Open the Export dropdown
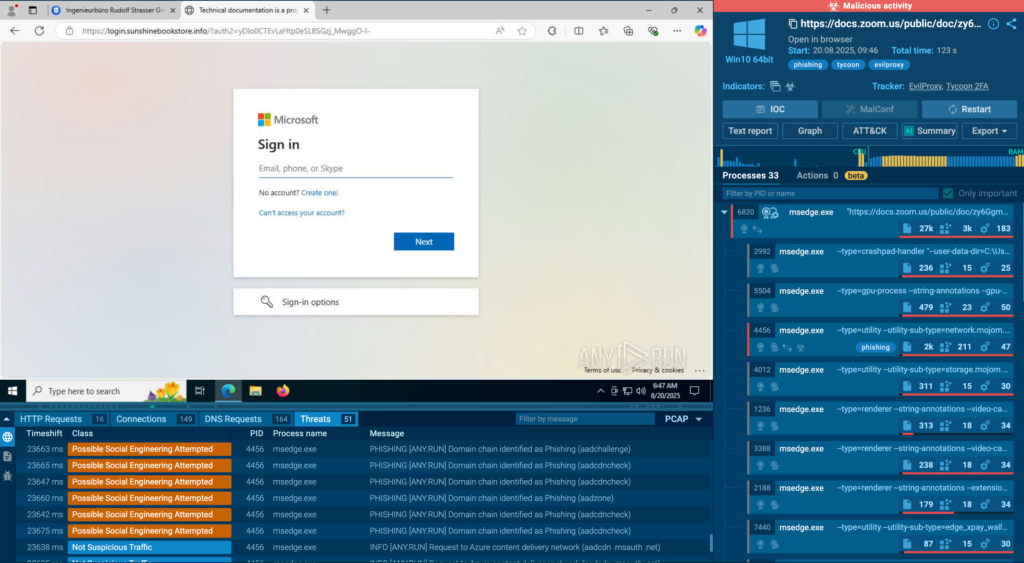 pyautogui.click(x=988, y=131)
